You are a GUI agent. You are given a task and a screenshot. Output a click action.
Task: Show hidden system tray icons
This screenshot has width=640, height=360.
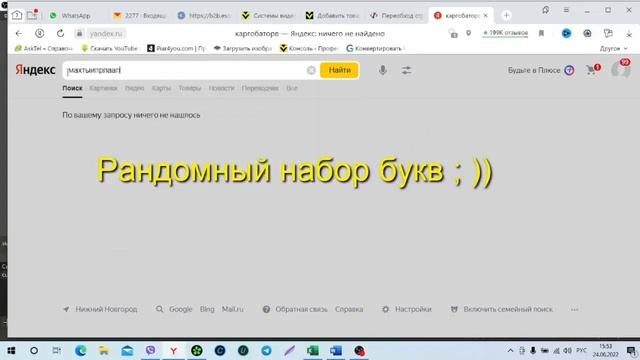[510, 351]
